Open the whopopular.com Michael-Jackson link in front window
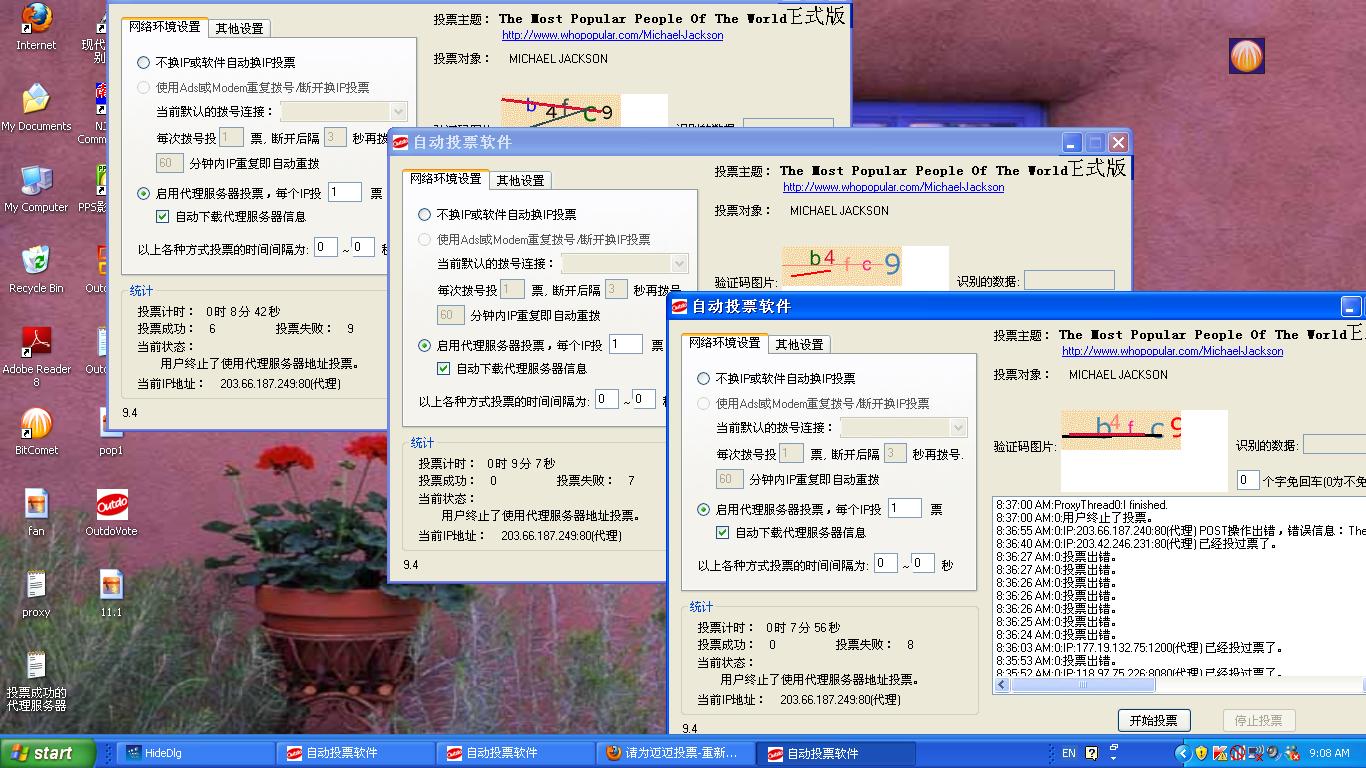Image resolution: width=1366 pixels, height=768 pixels. pyautogui.click(x=1172, y=351)
